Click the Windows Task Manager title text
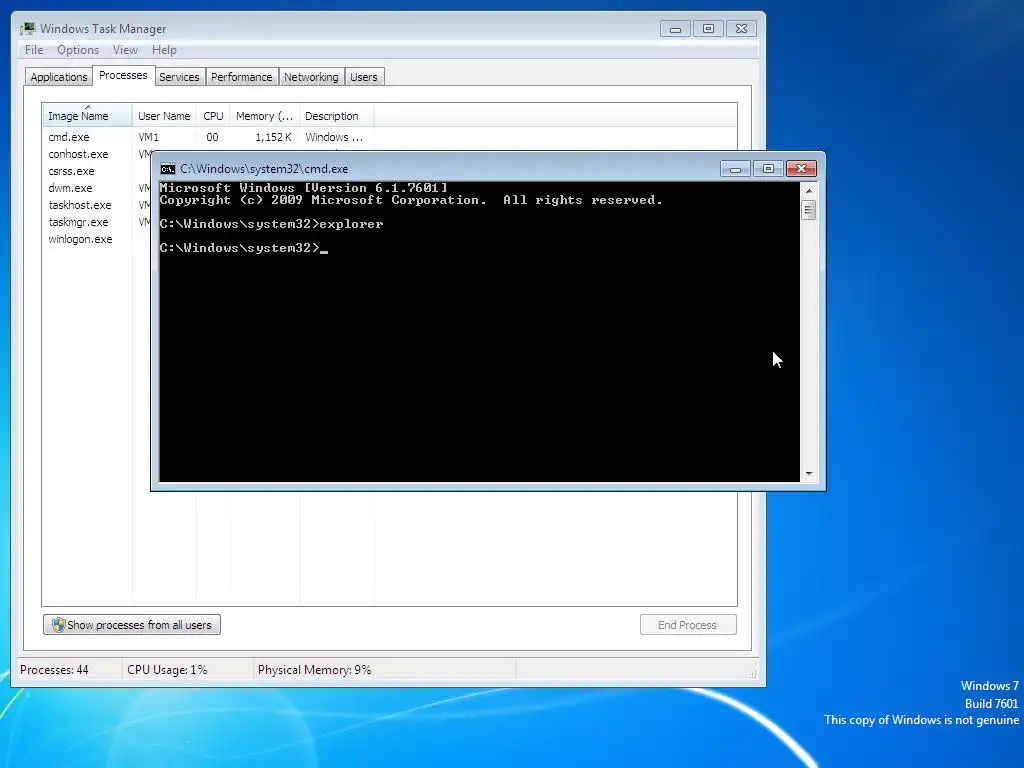1024x768 pixels. [103, 29]
